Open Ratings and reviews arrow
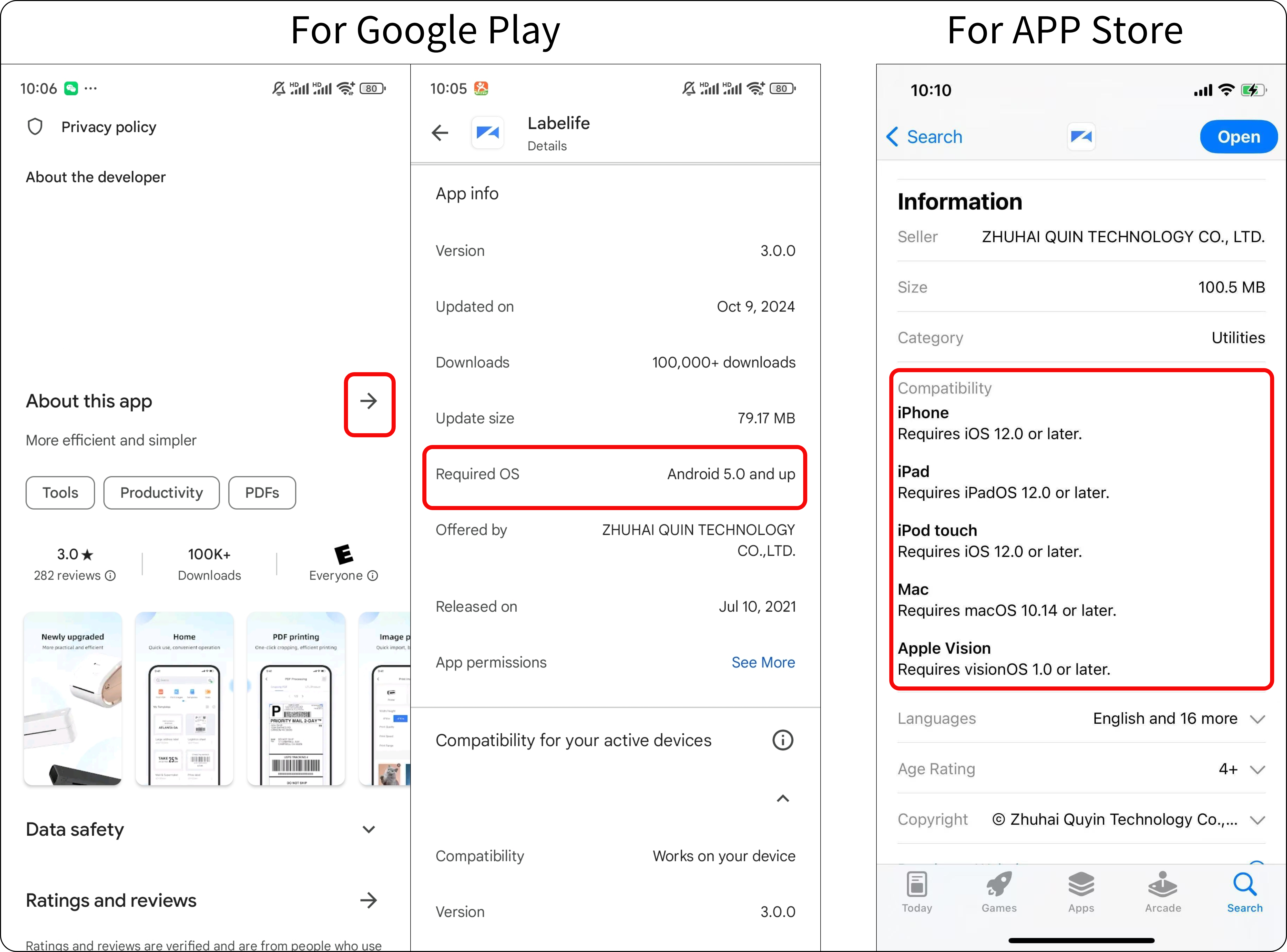 (x=369, y=900)
